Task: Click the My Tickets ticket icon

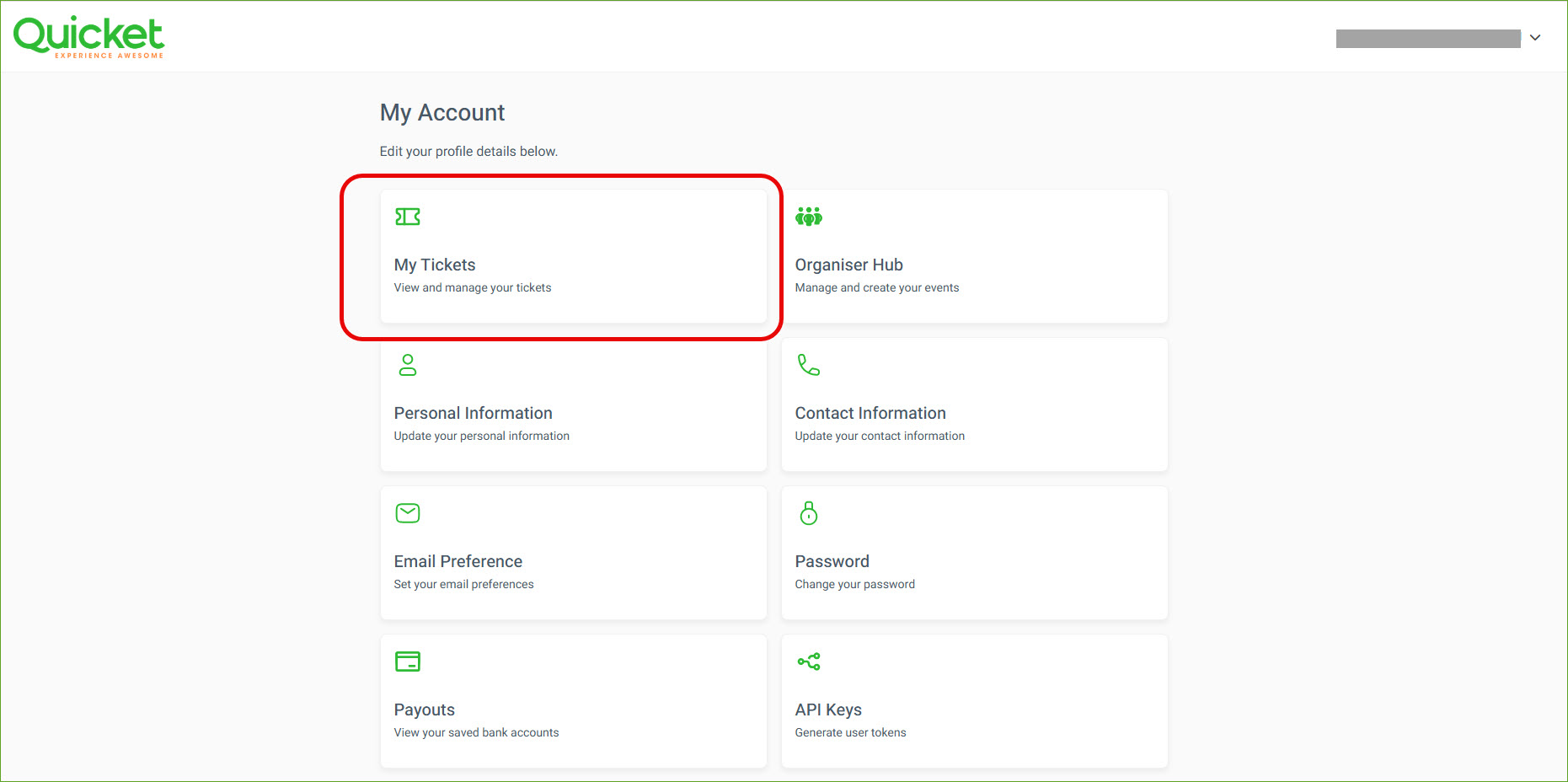Action: pyautogui.click(x=408, y=217)
